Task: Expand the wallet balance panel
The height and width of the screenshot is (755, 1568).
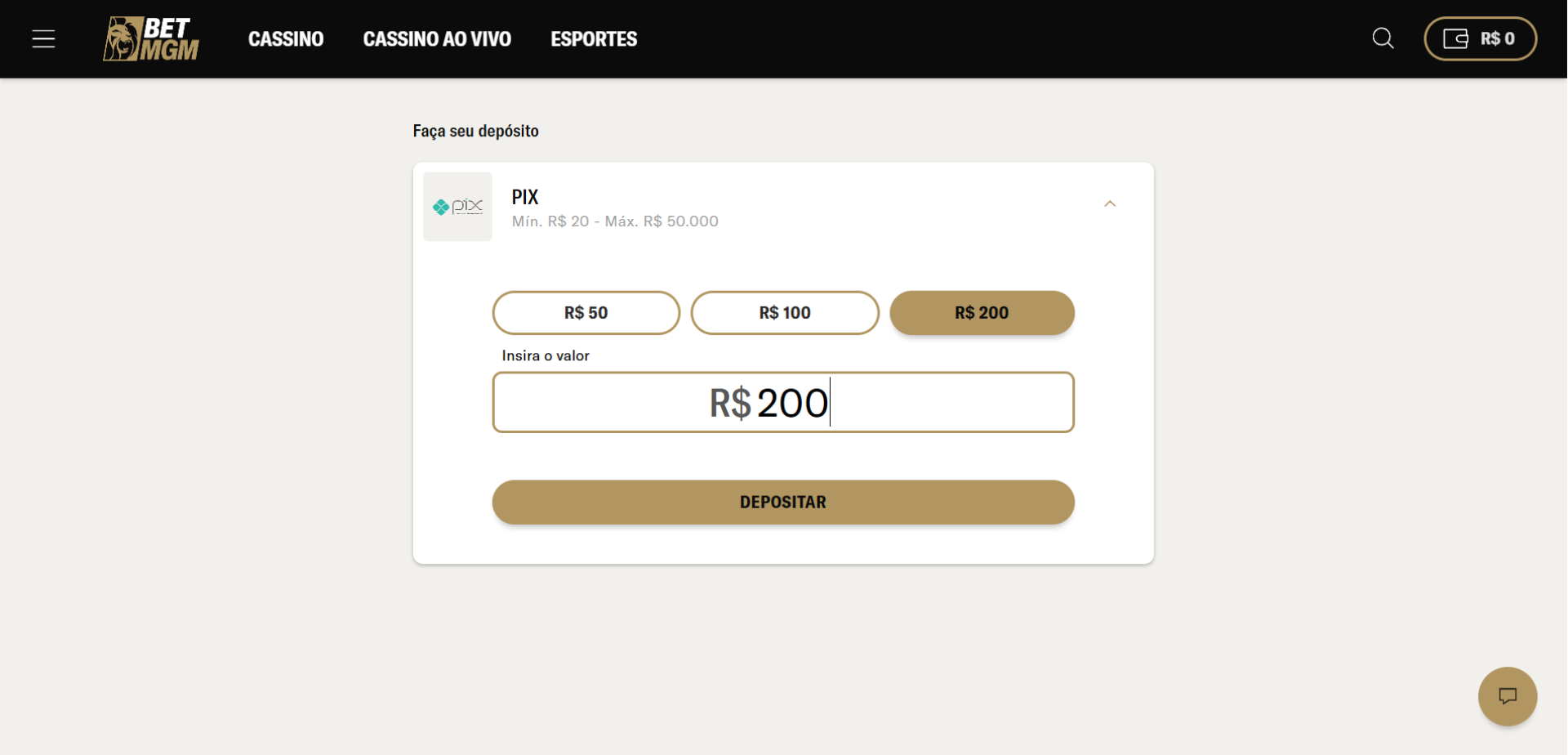Action: point(1480,38)
